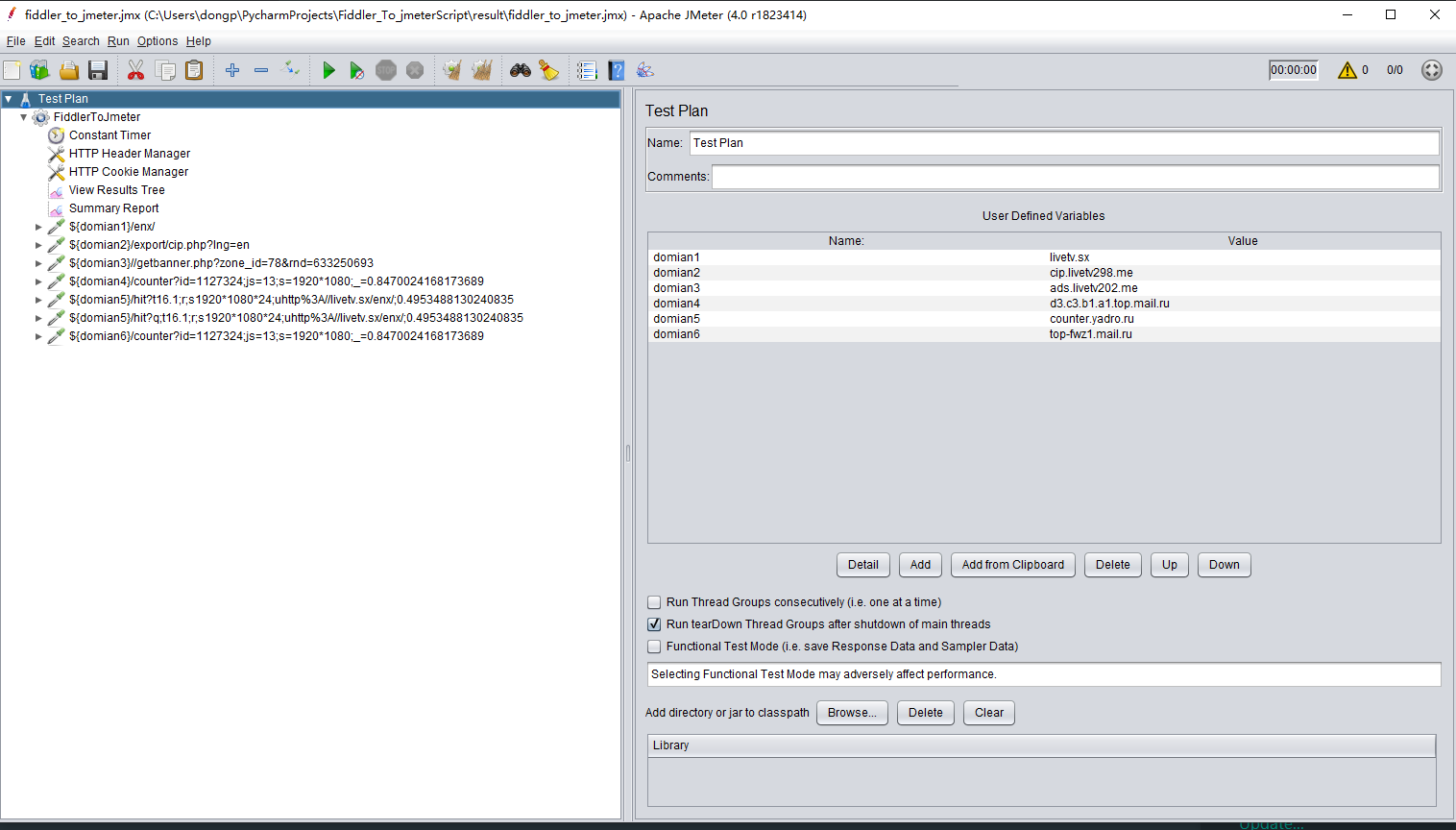Click the What's this node icon

pos(645,70)
